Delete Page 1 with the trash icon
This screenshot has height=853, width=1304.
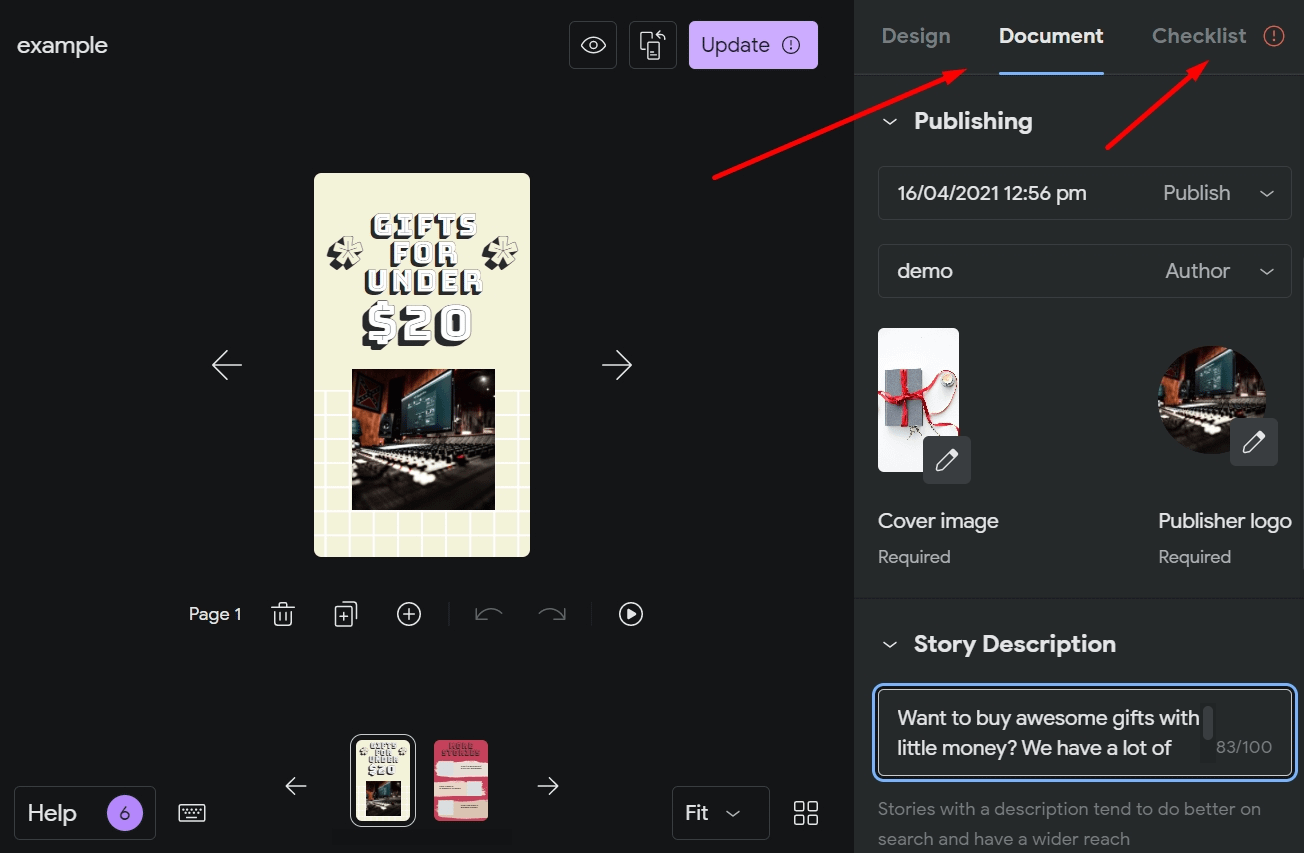coord(283,614)
